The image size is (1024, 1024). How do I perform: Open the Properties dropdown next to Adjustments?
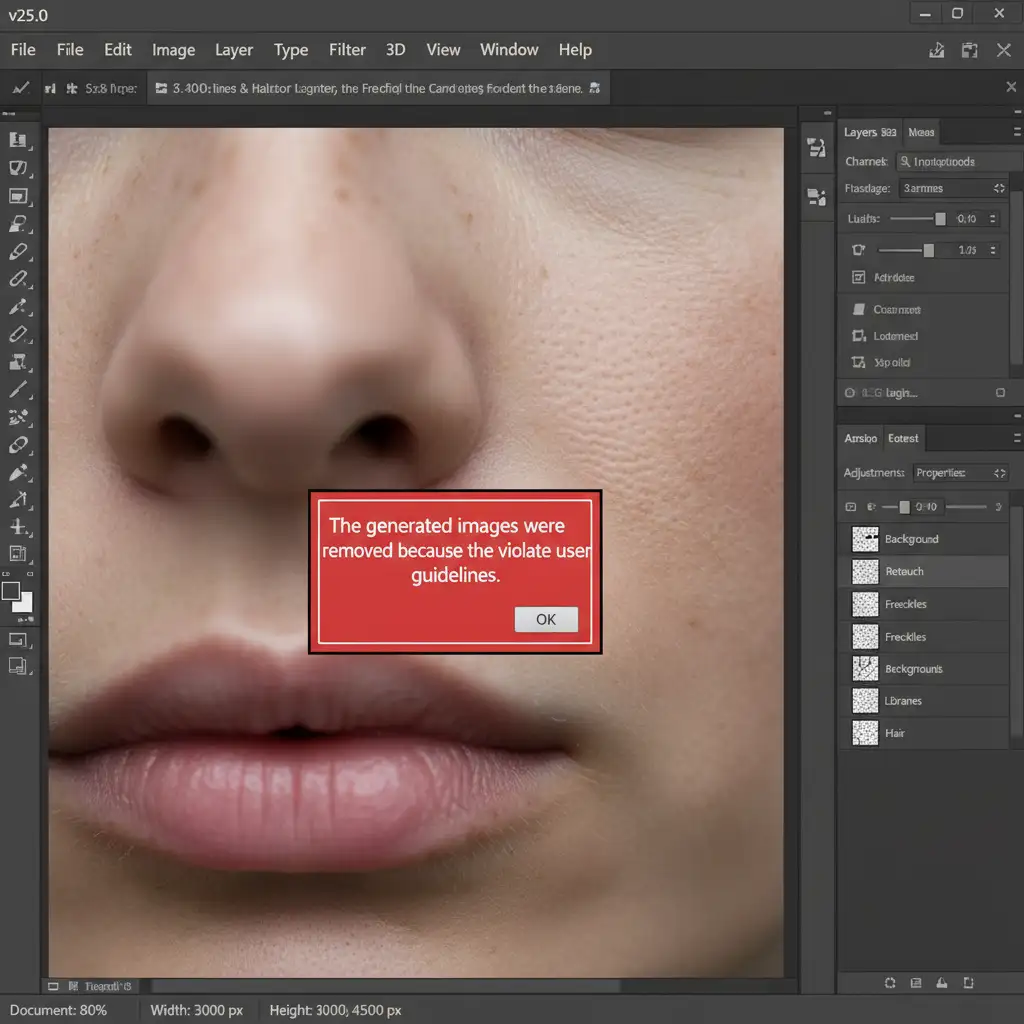[x=961, y=472]
